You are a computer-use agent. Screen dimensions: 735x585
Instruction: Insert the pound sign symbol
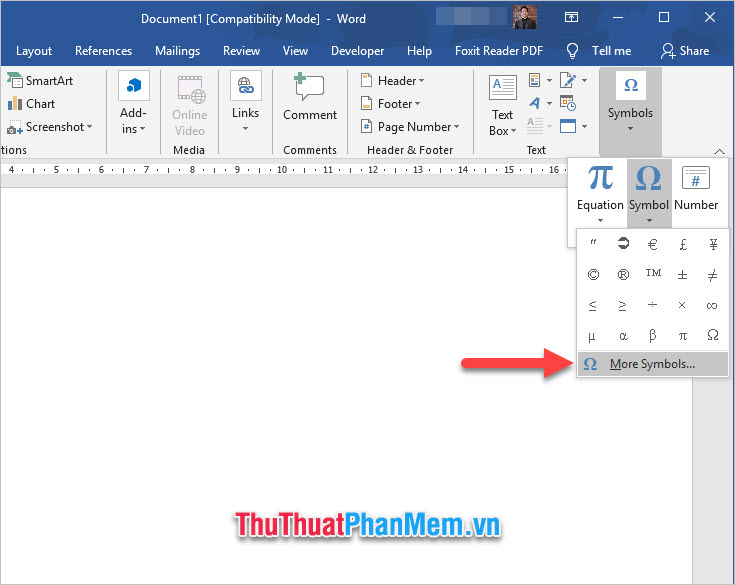[x=683, y=244]
